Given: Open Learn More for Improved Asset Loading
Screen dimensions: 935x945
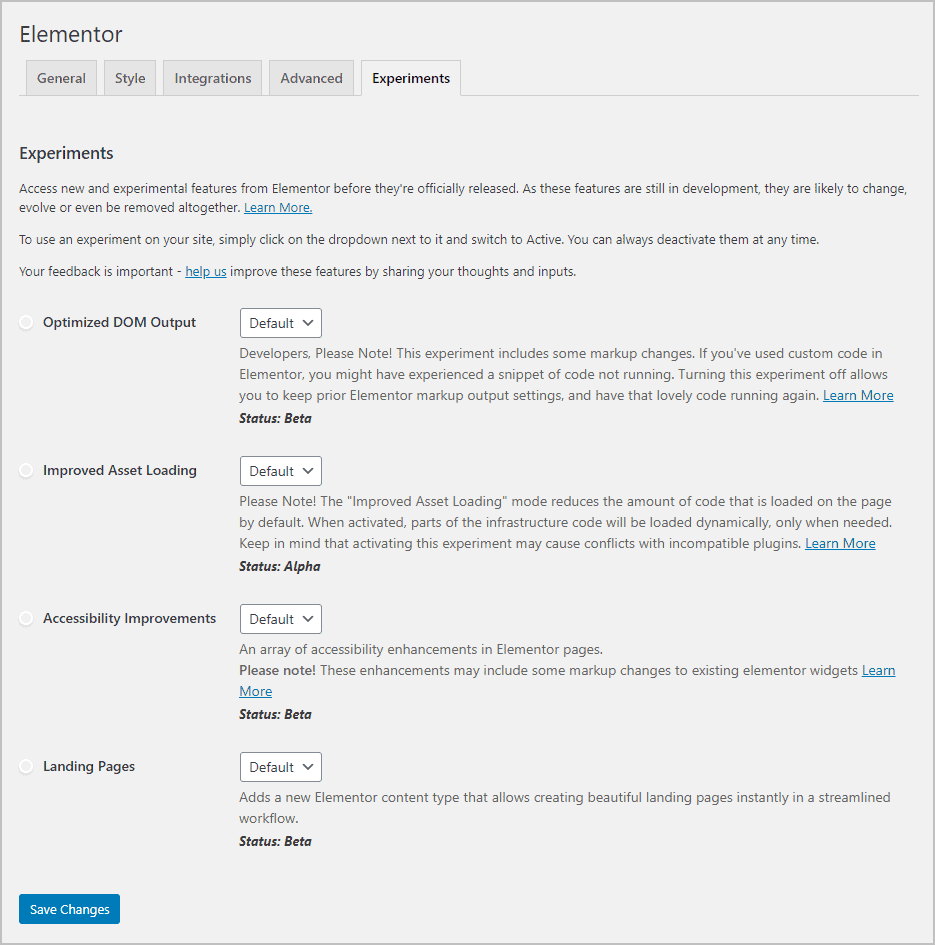Looking at the screenshot, I should tap(840, 543).
